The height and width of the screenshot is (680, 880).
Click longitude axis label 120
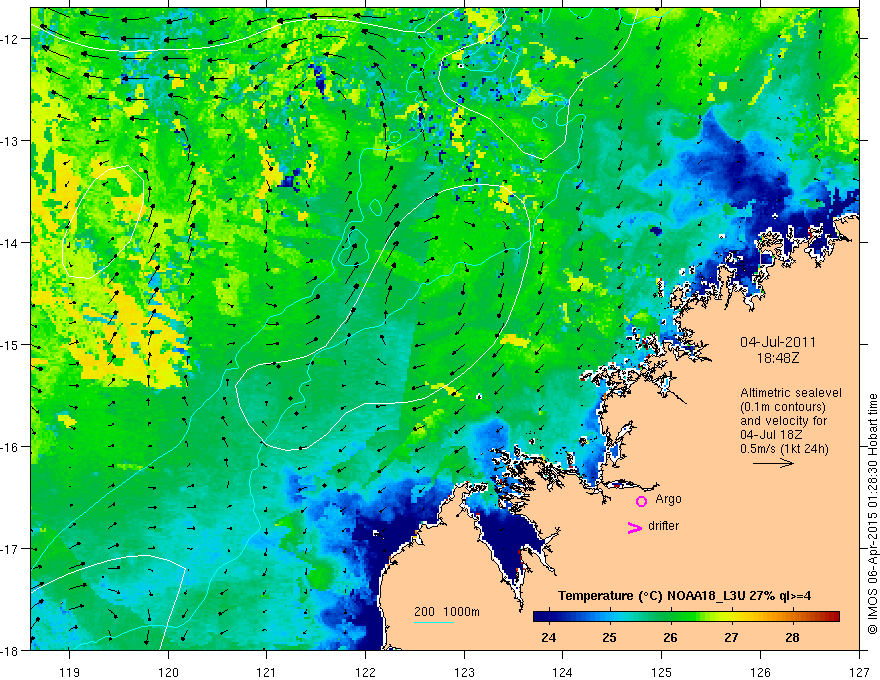click(168, 672)
